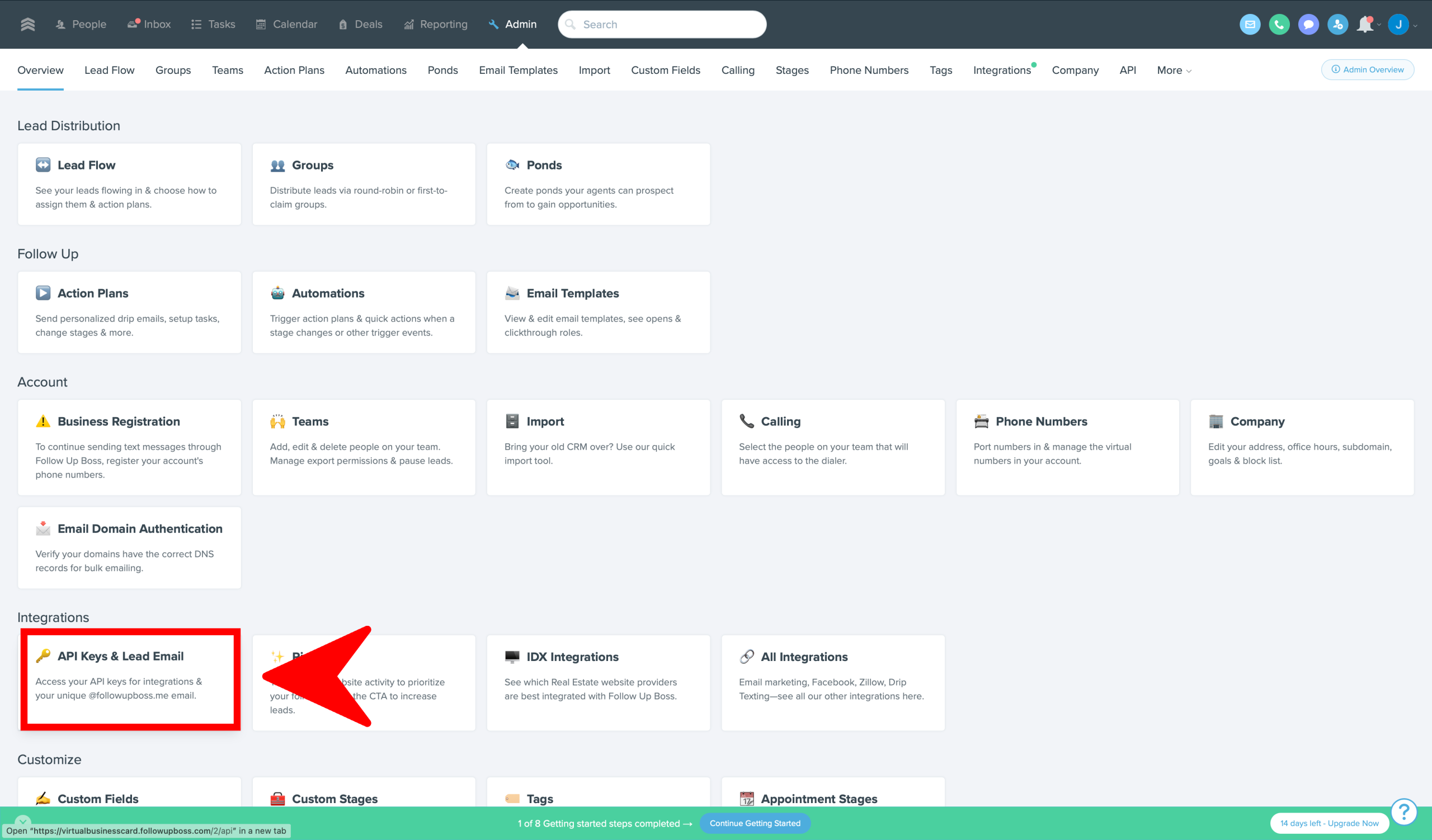Open the All Integrations card title
This screenshot has width=1432, height=840.
[x=804, y=657]
